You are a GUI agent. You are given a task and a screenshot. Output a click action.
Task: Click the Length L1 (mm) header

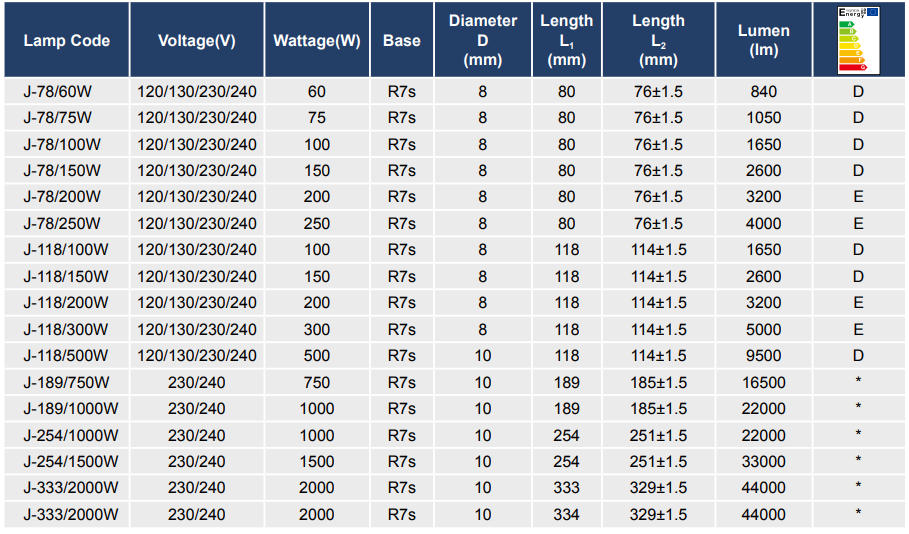click(x=567, y=40)
